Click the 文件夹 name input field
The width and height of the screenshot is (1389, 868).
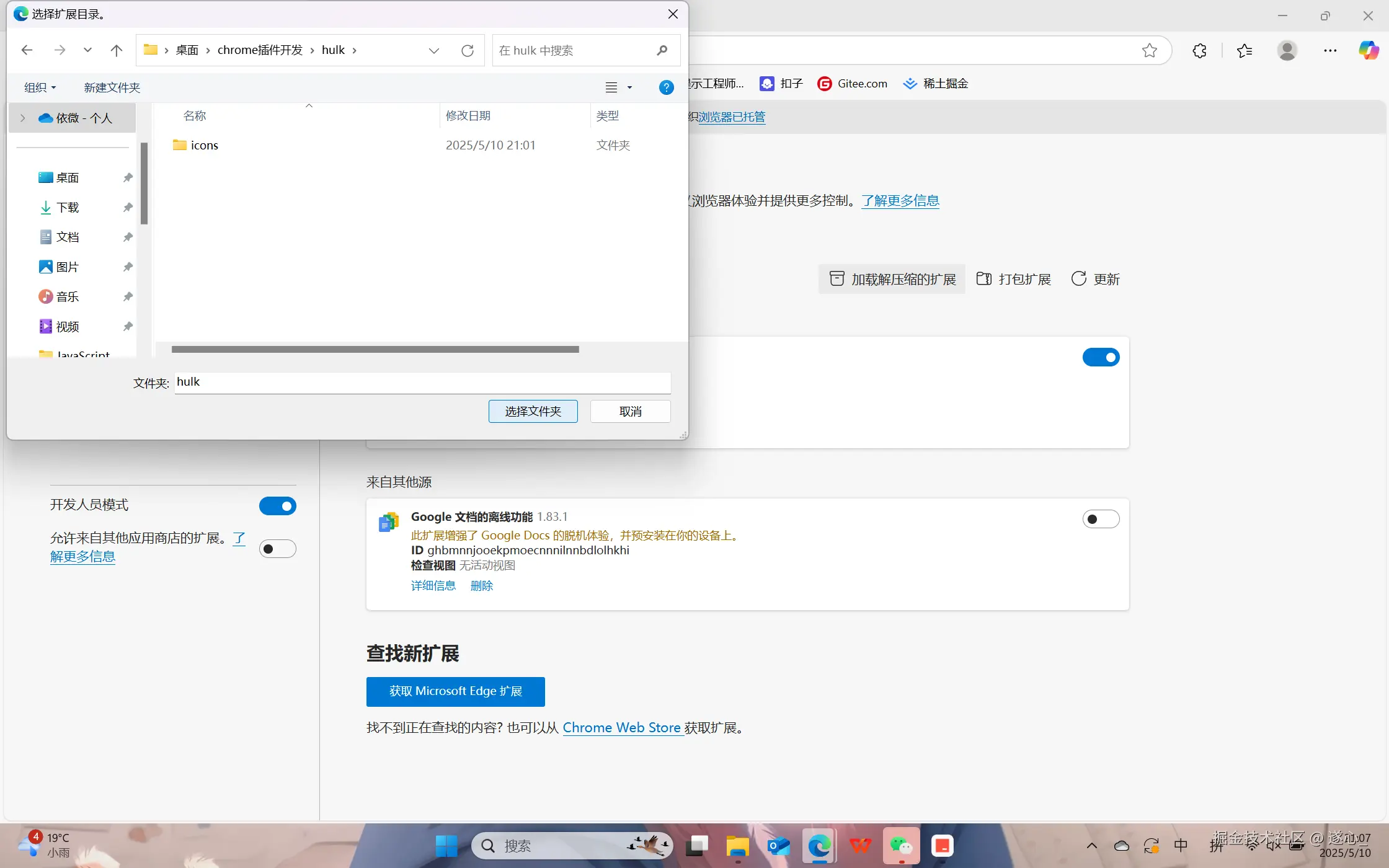(x=422, y=383)
